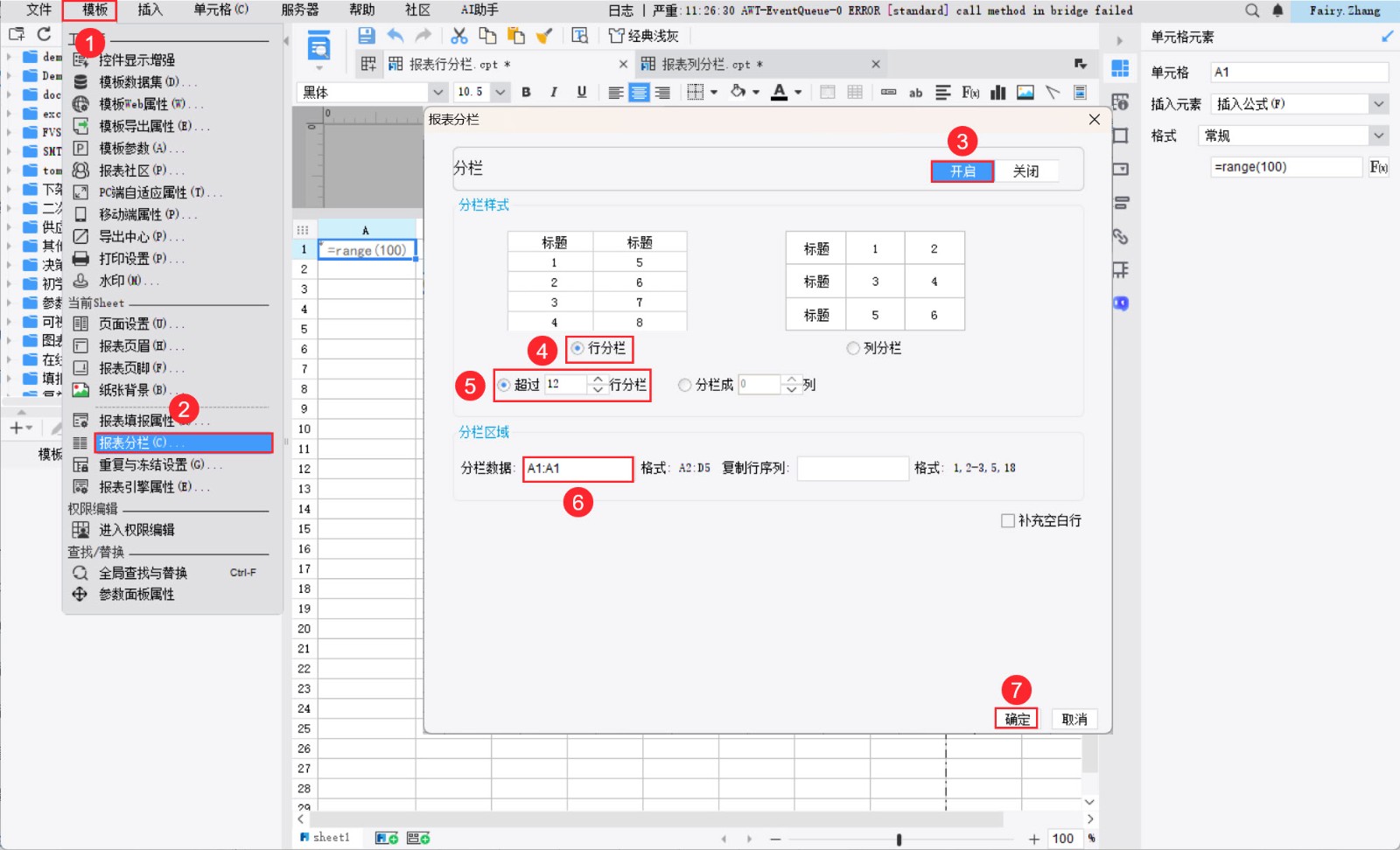
Task: Toggle Italic formatting
Action: point(554,92)
